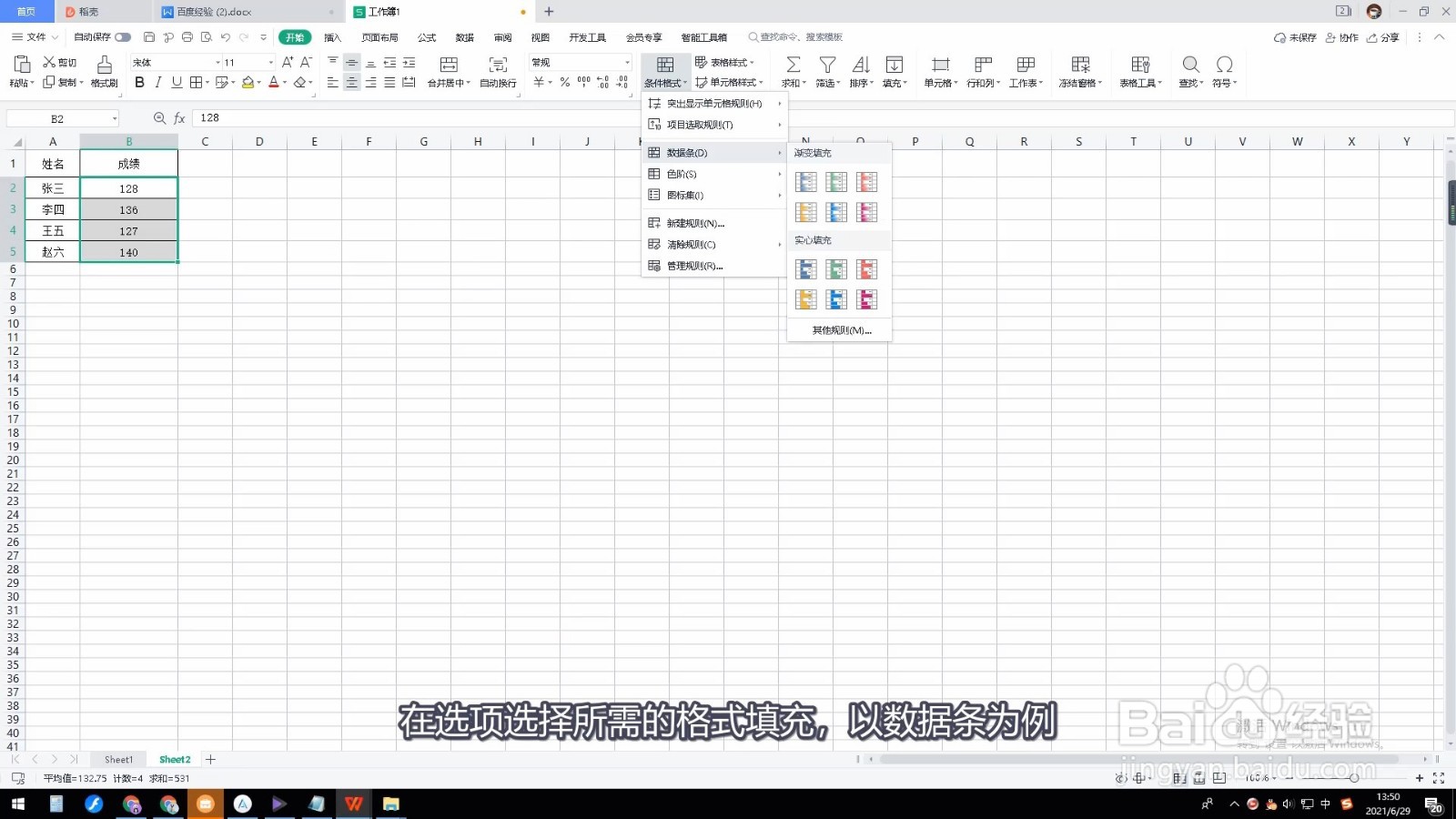
Task: Click the 剪切 cut button
Action: pyautogui.click(x=60, y=62)
